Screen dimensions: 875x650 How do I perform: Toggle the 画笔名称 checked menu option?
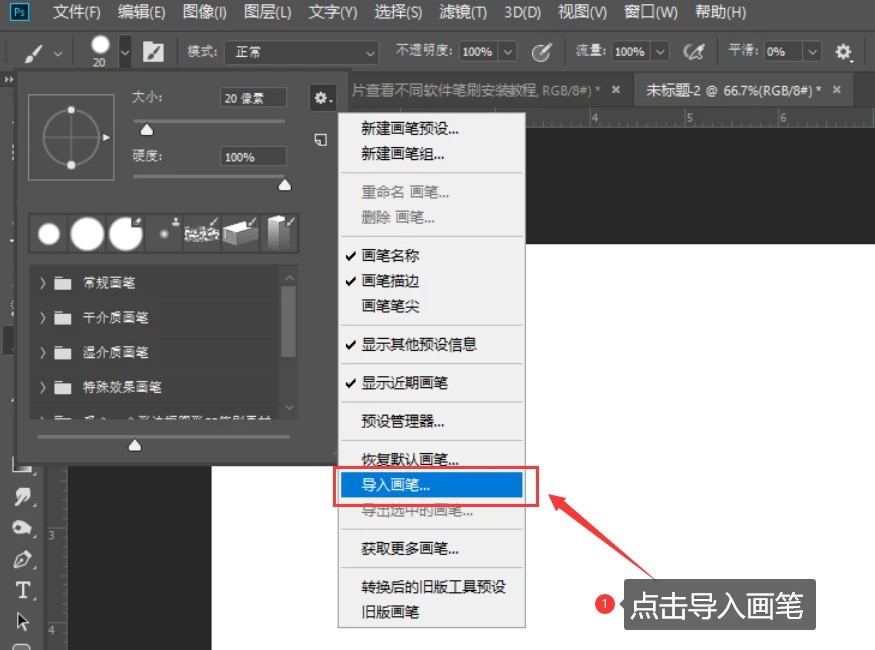point(390,255)
